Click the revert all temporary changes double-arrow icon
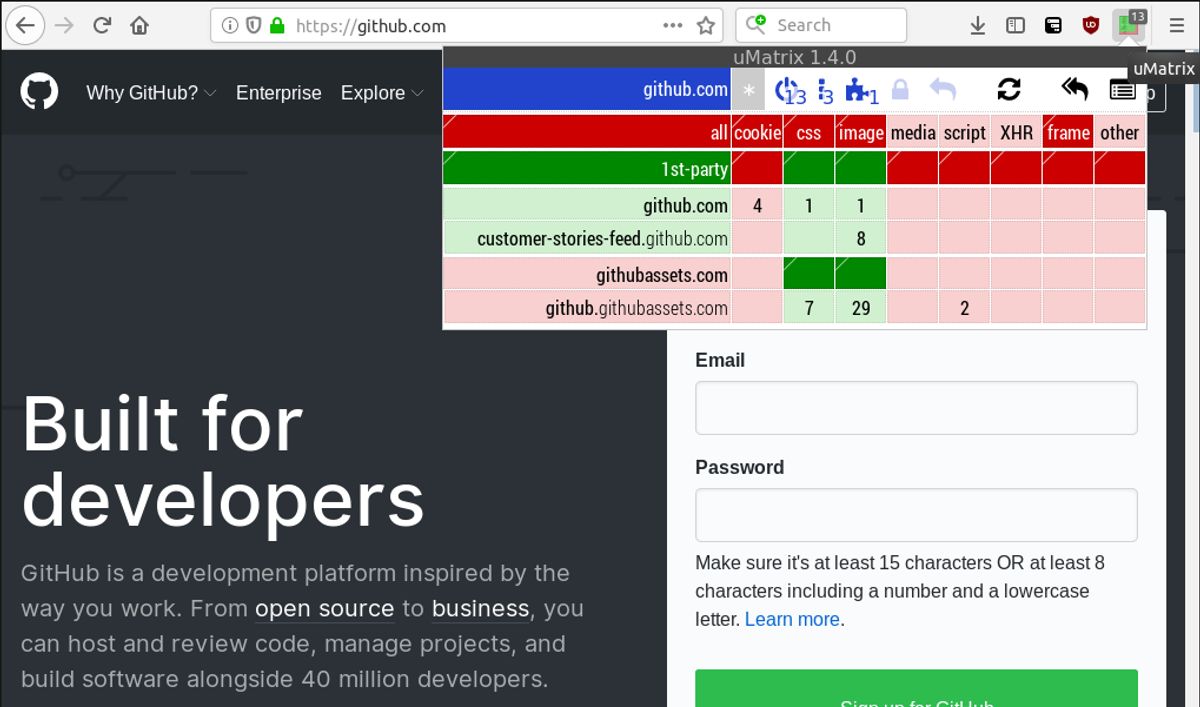1200x707 pixels. tap(1074, 90)
